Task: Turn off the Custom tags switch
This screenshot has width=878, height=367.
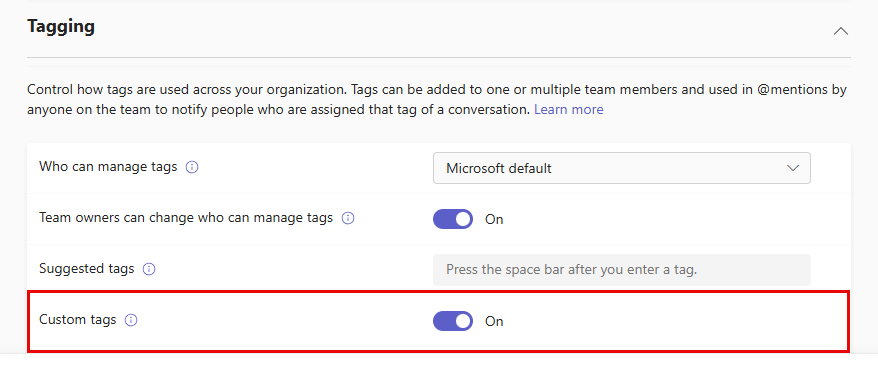Action: click(x=453, y=321)
